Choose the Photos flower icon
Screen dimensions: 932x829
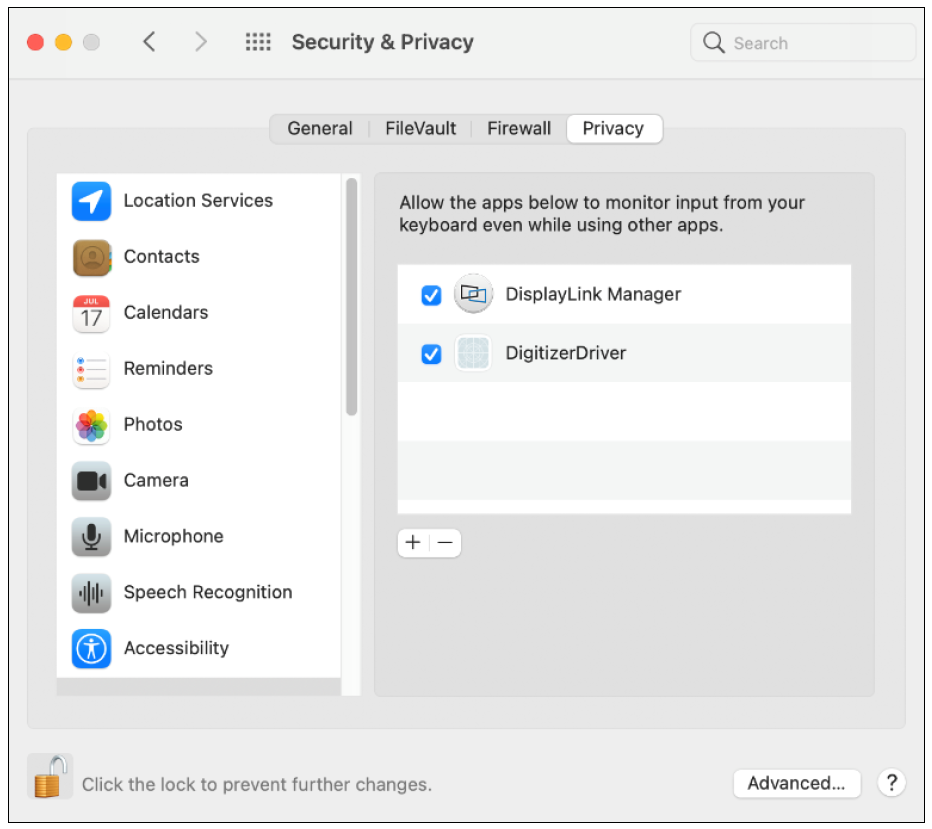pos(91,425)
